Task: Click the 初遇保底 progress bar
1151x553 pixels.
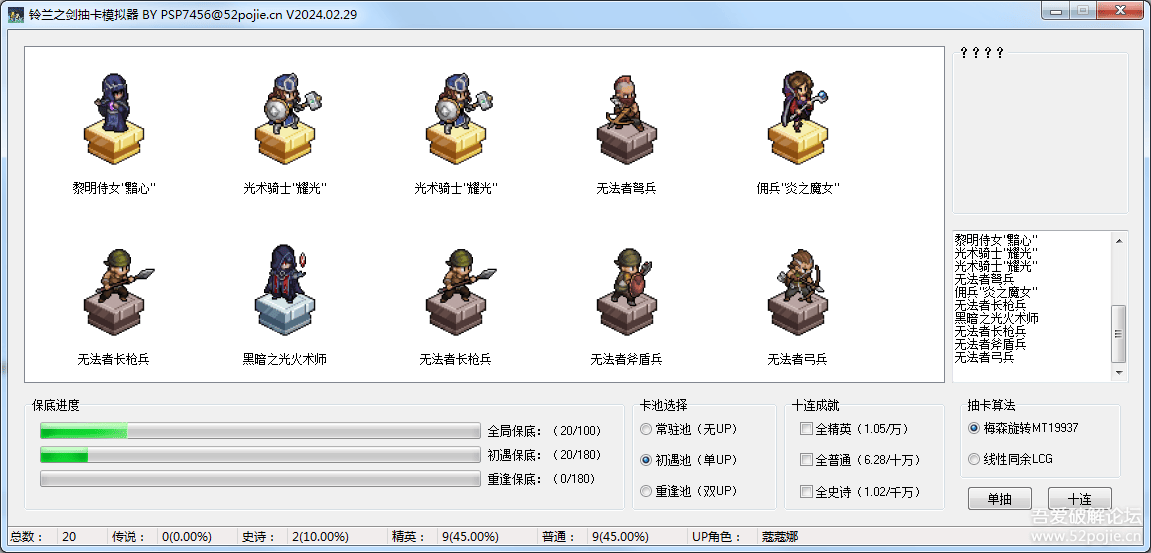Action: point(260,455)
